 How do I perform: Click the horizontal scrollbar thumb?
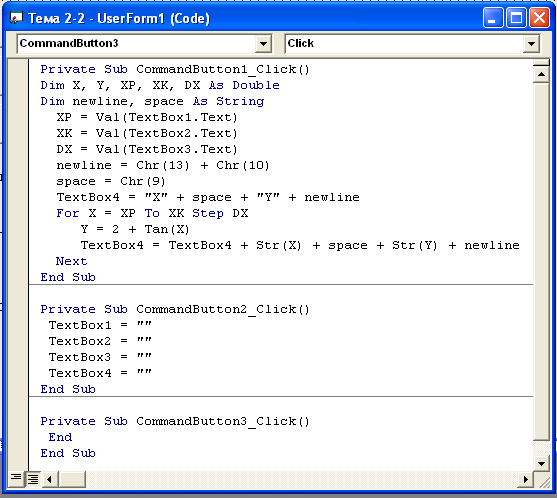(x=72, y=479)
